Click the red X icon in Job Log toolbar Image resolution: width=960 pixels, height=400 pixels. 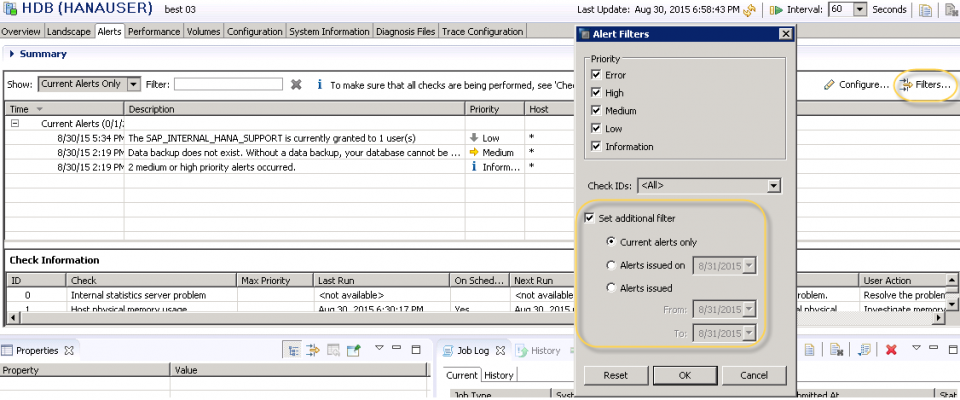point(890,350)
